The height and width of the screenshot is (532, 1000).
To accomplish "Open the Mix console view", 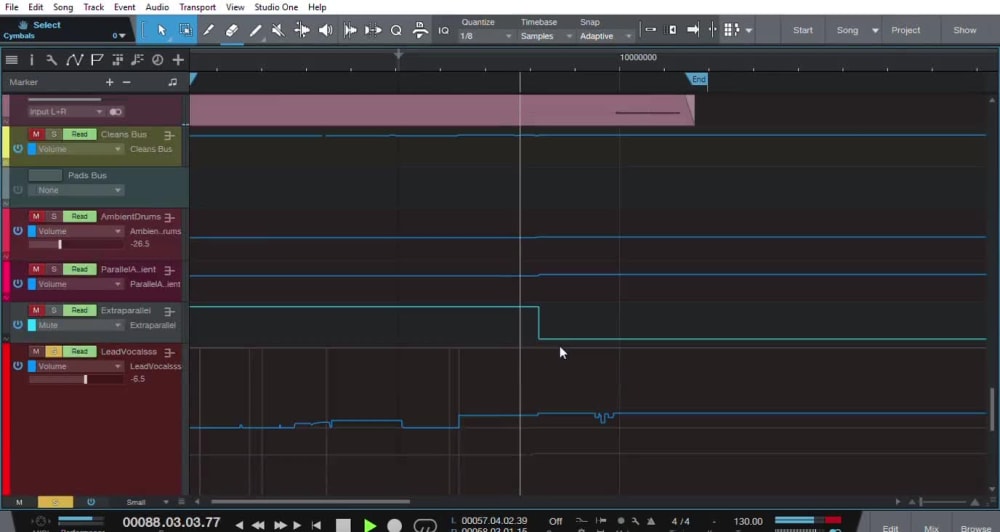I will pyautogui.click(x=931, y=528).
